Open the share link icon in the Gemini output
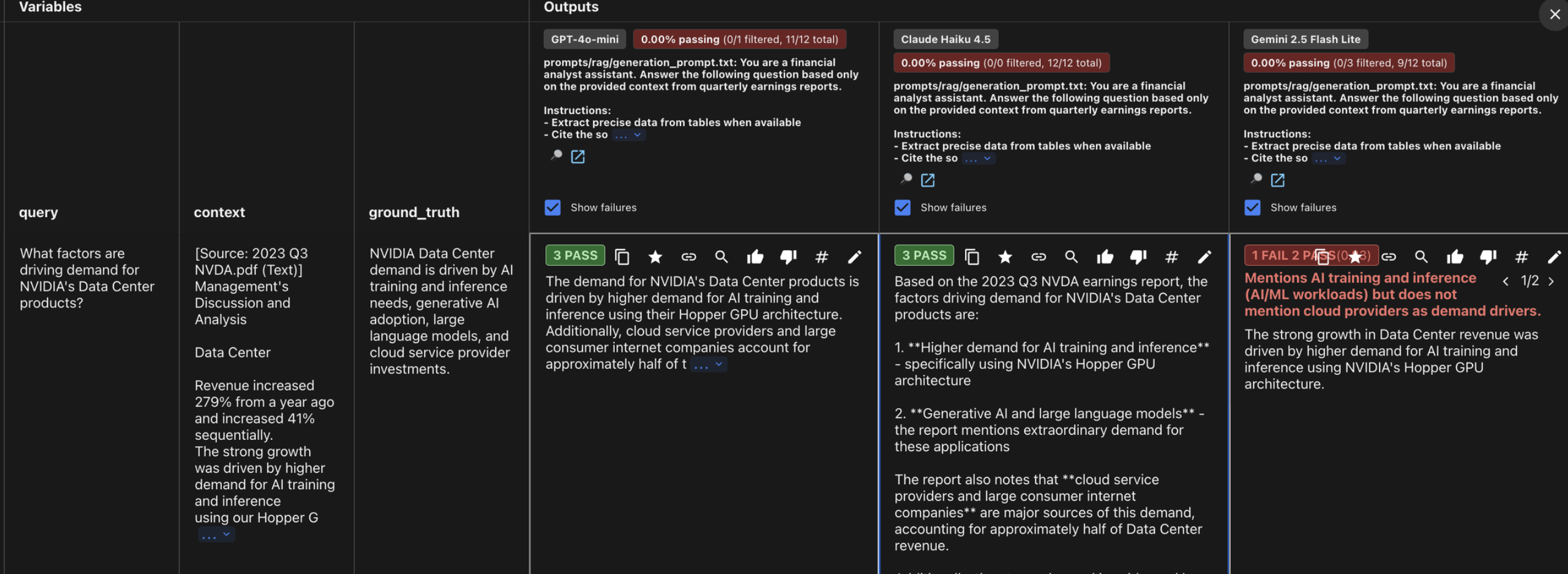 (1389, 256)
